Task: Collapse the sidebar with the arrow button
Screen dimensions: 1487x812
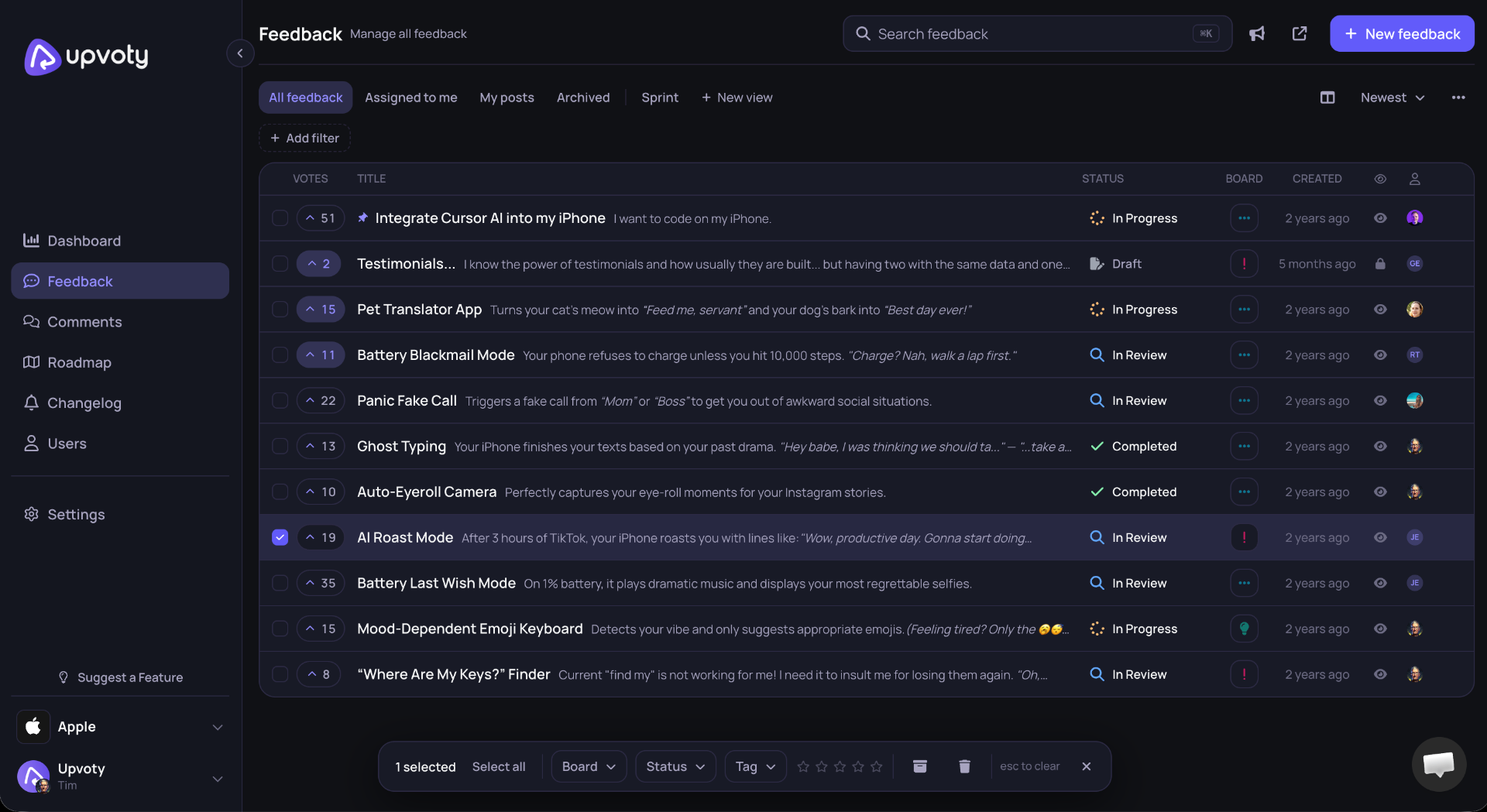Action: (x=240, y=53)
